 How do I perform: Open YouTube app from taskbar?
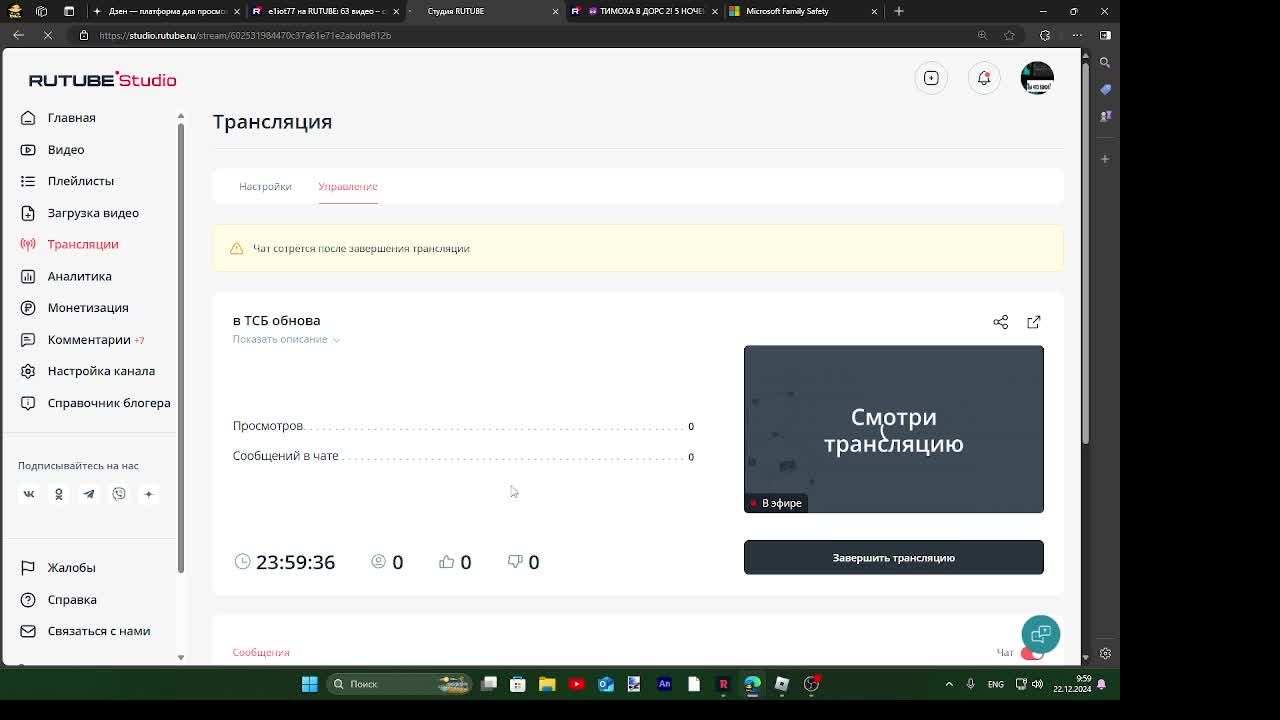(x=576, y=684)
